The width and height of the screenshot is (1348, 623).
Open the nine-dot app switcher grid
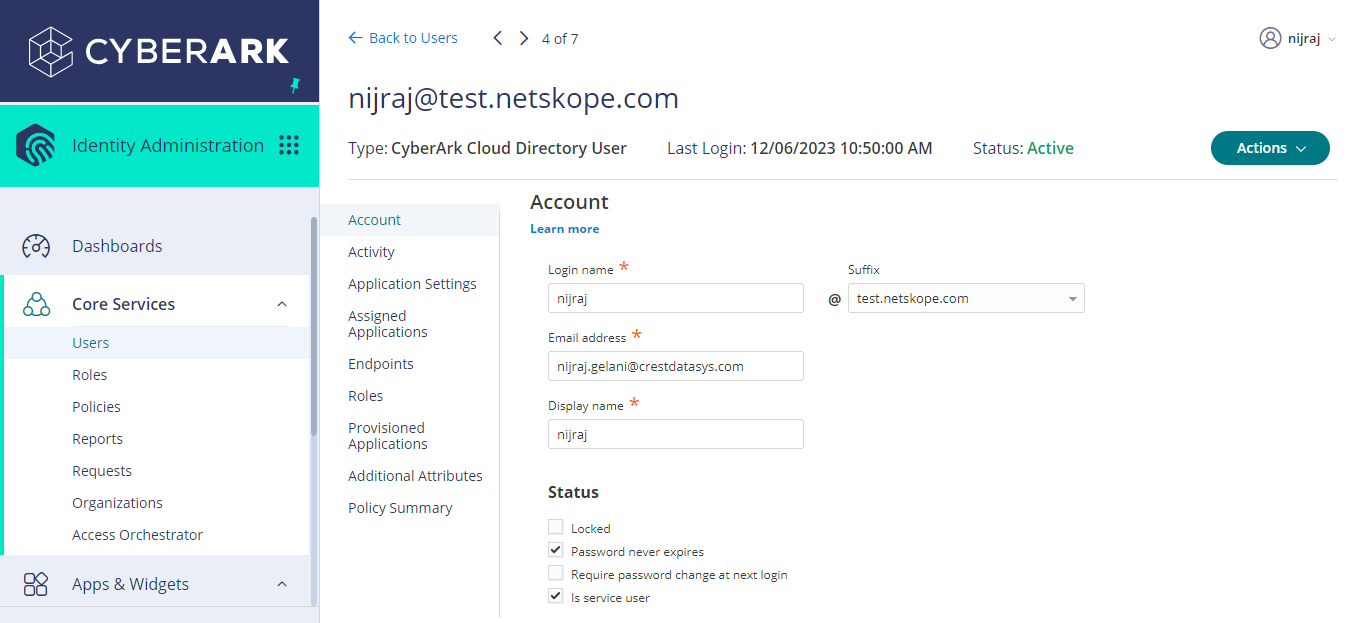point(289,145)
